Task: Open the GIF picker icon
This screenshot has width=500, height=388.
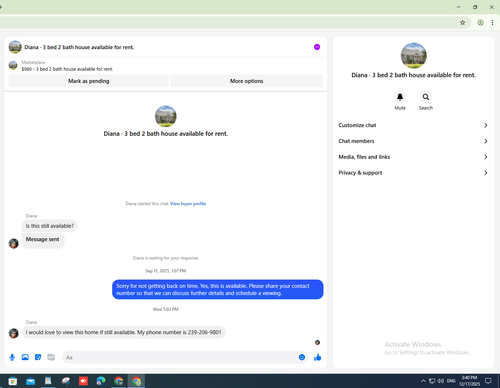Action: point(51,357)
